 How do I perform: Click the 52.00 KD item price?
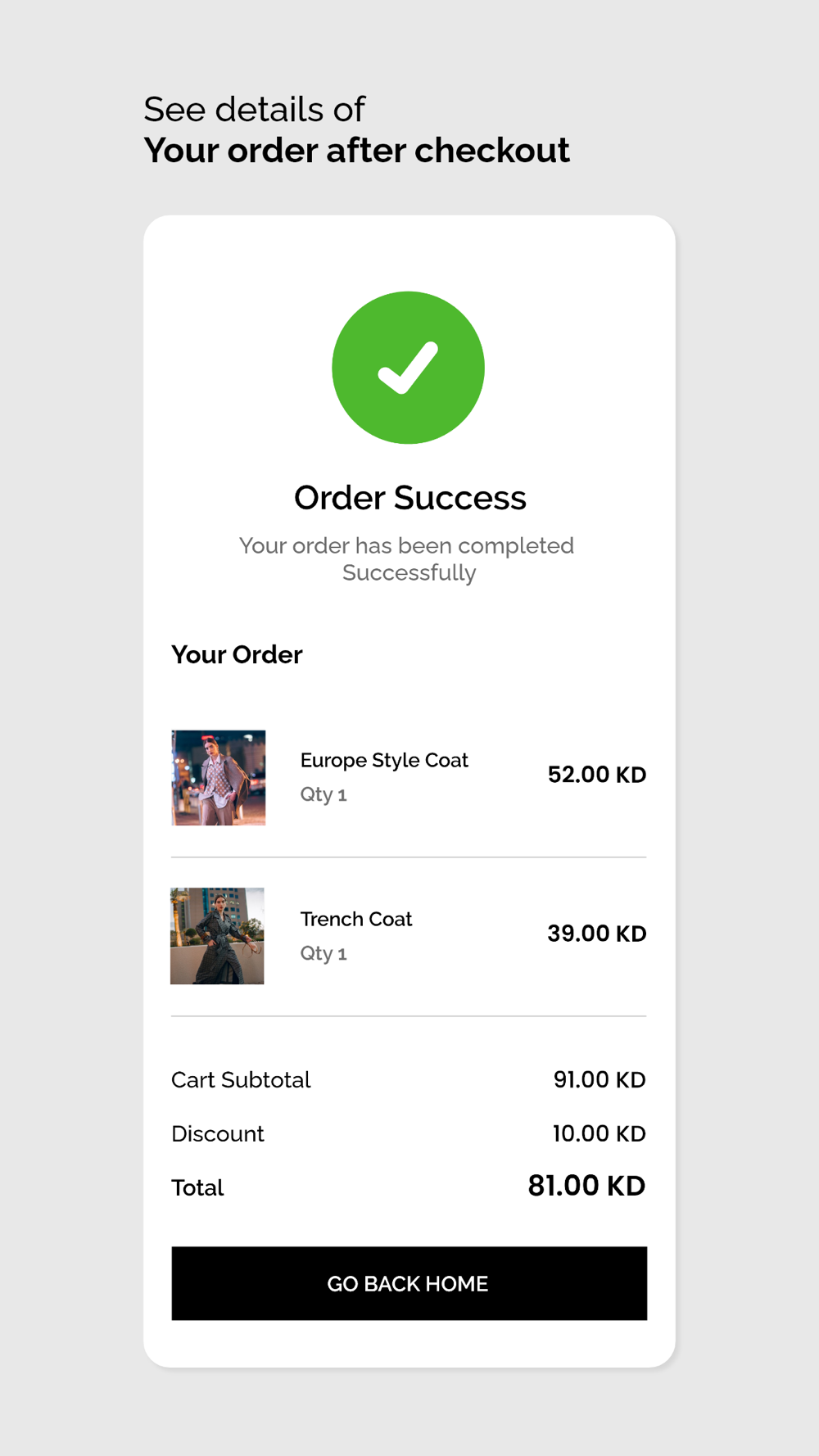coord(597,775)
